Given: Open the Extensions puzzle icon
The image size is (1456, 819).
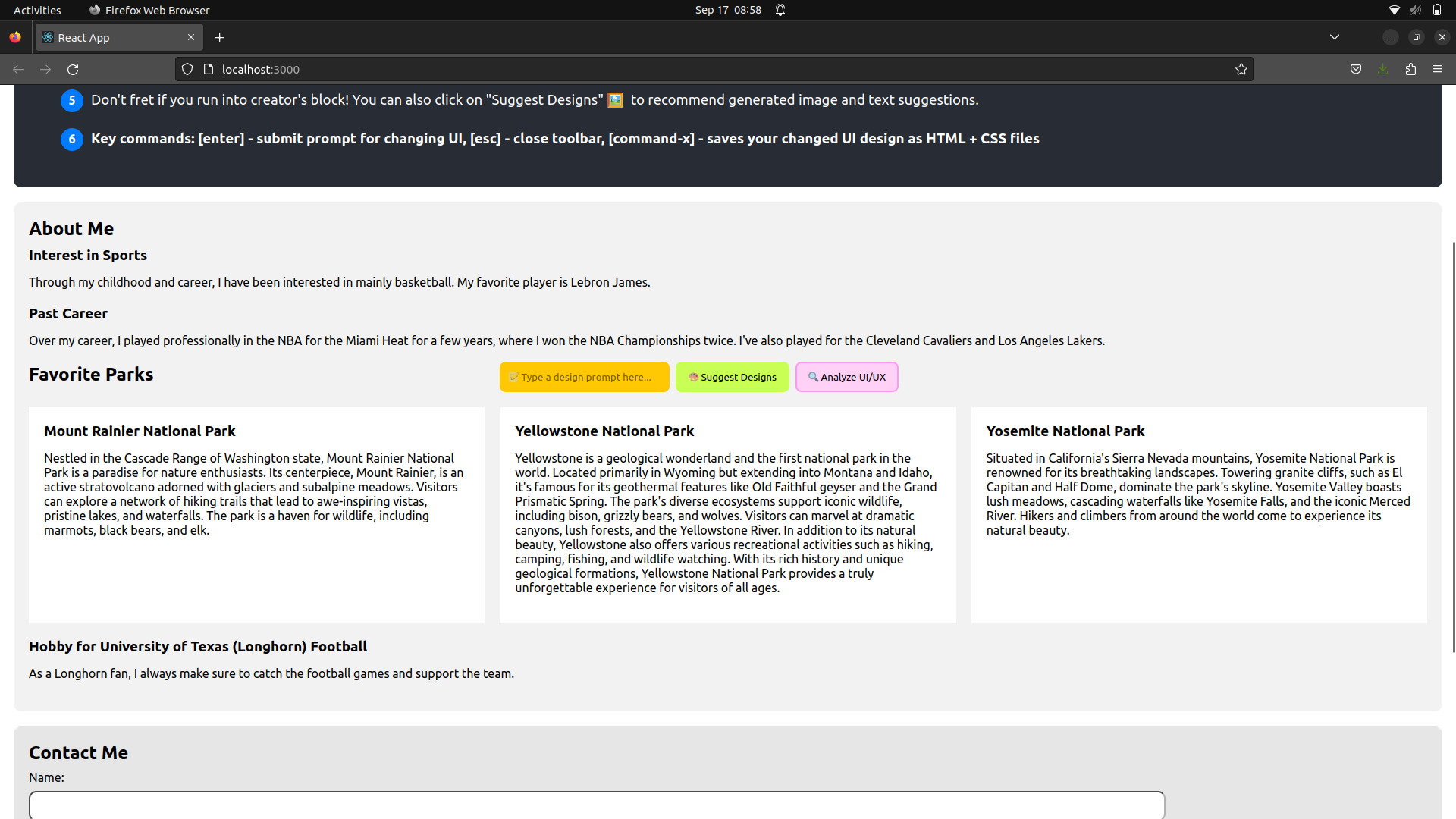Looking at the screenshot, I should pos(1410,69).
